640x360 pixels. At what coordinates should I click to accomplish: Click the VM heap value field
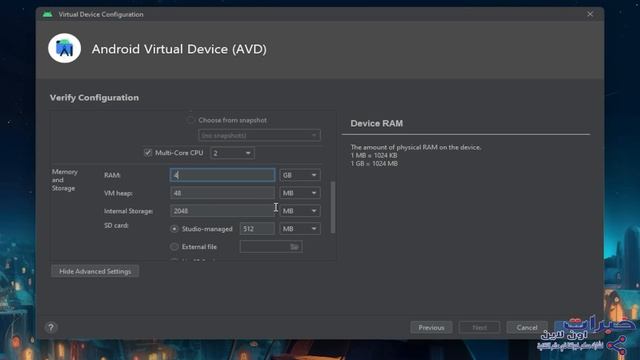click(x=222, y=193)
